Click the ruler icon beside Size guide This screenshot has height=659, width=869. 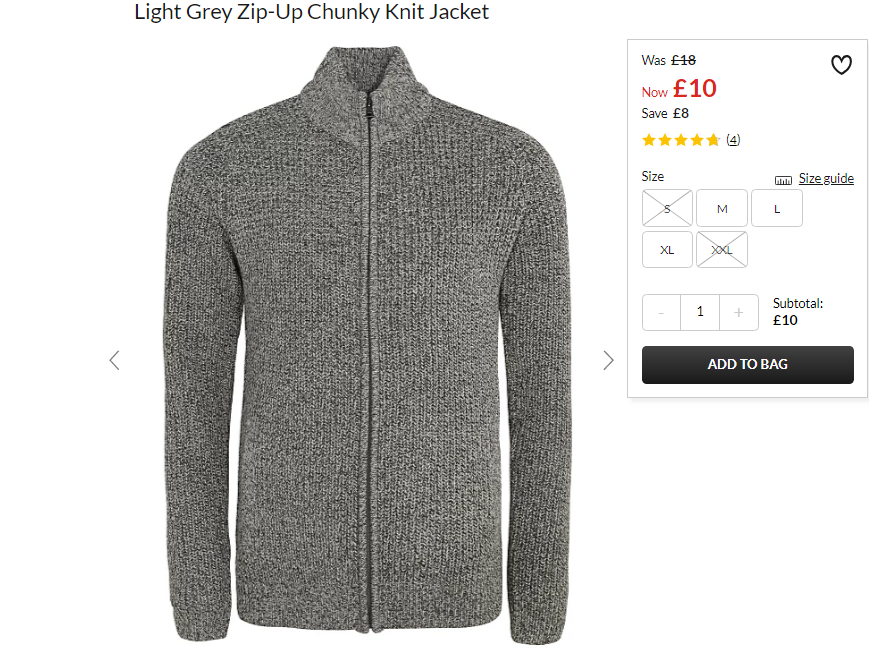(783, 180)
